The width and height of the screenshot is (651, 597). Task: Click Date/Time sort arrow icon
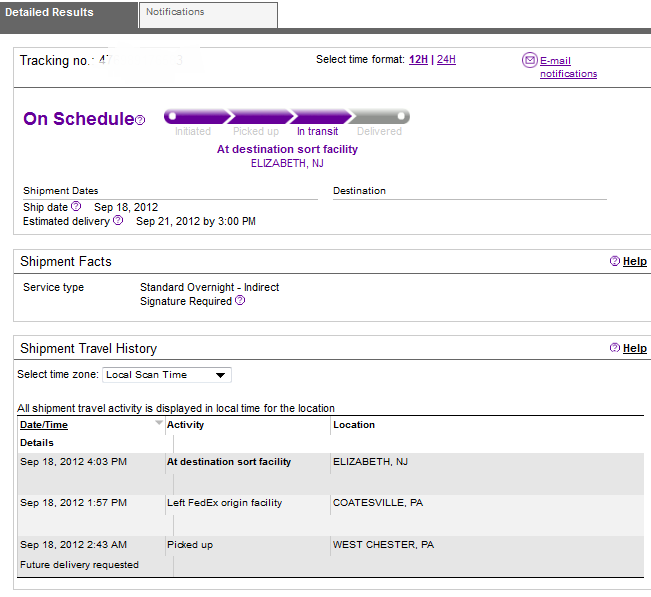click(159, 423)
